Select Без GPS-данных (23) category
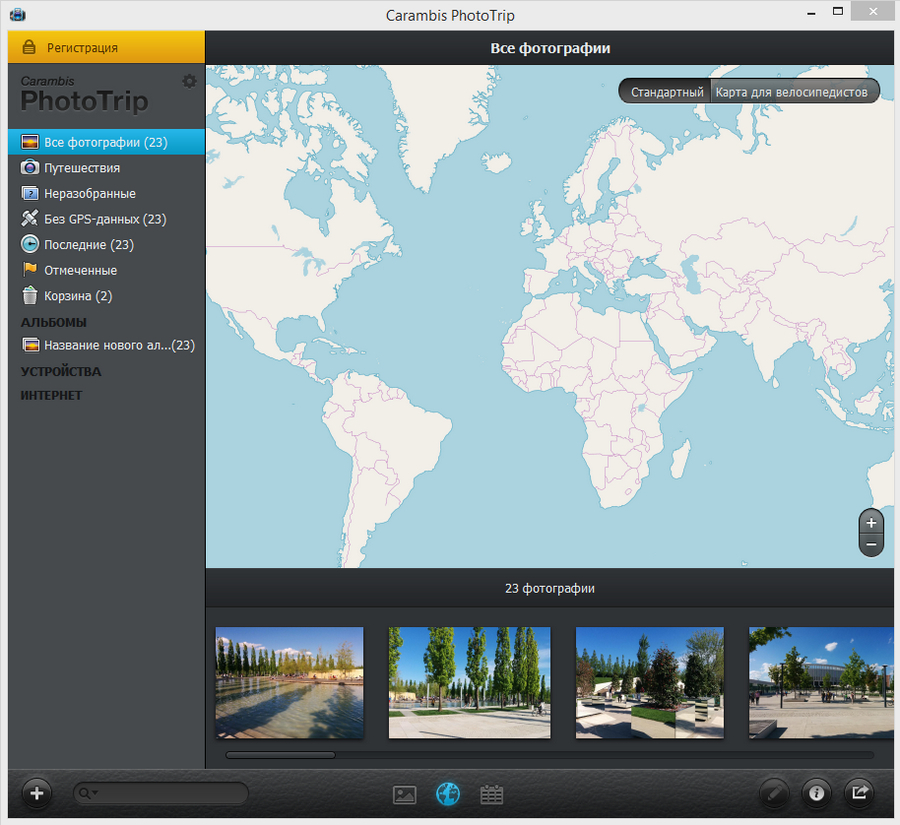This screenshot has height=825, width=900. pyautogui.click(x=105, y=219)
